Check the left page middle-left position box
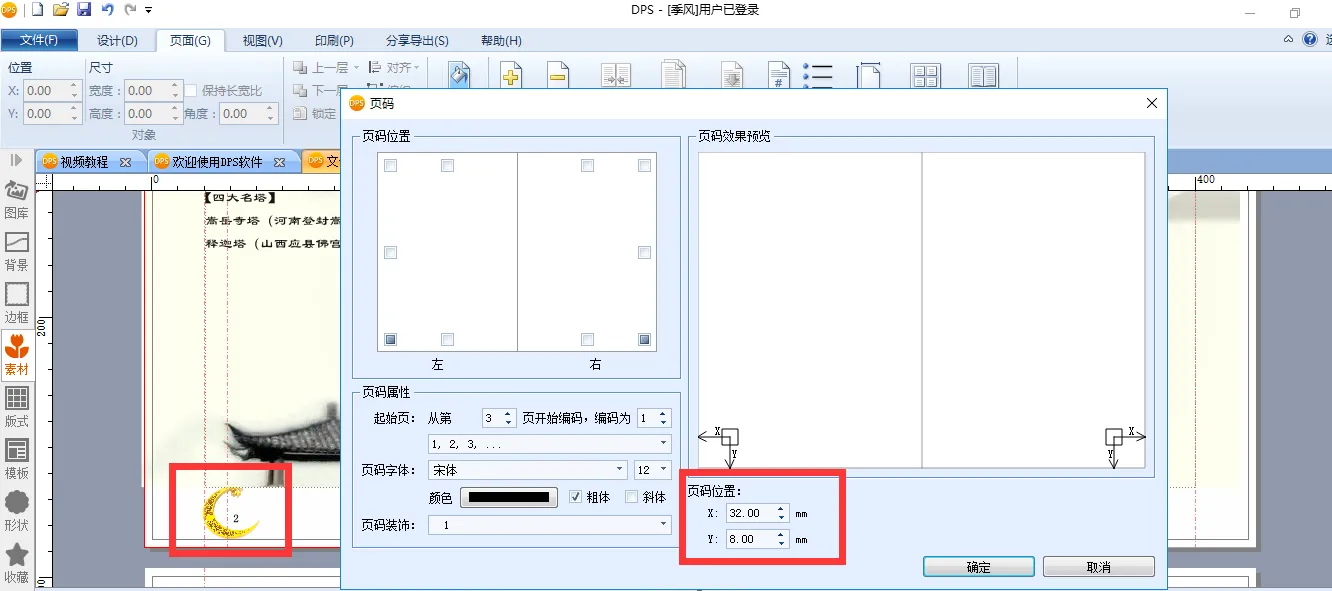 coord(391,253)
